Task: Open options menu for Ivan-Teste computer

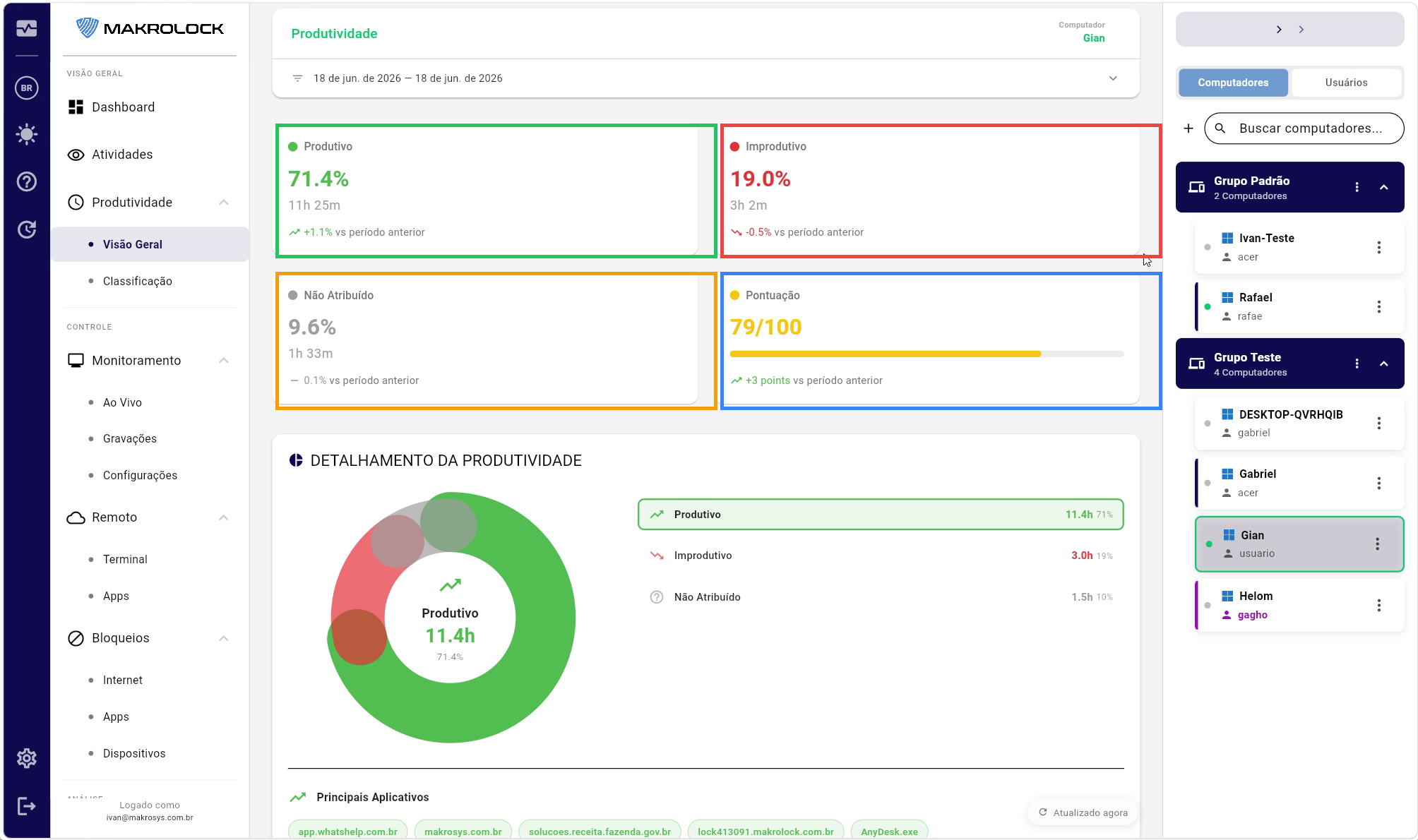Action: [1378, 247]
